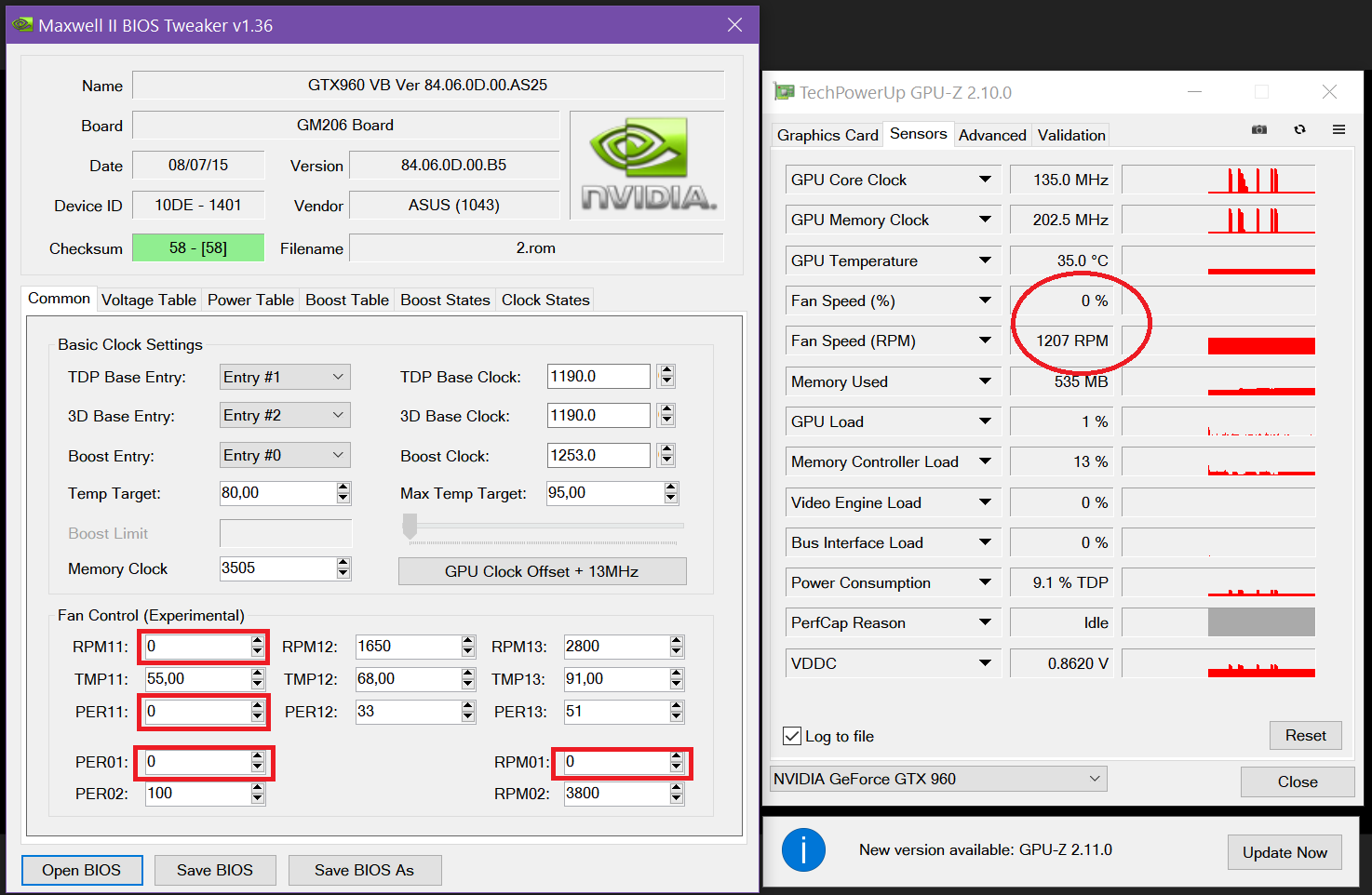Click the blue info icon in update banner
Screen dimensions: 1372x895
[x=803, y=849]
